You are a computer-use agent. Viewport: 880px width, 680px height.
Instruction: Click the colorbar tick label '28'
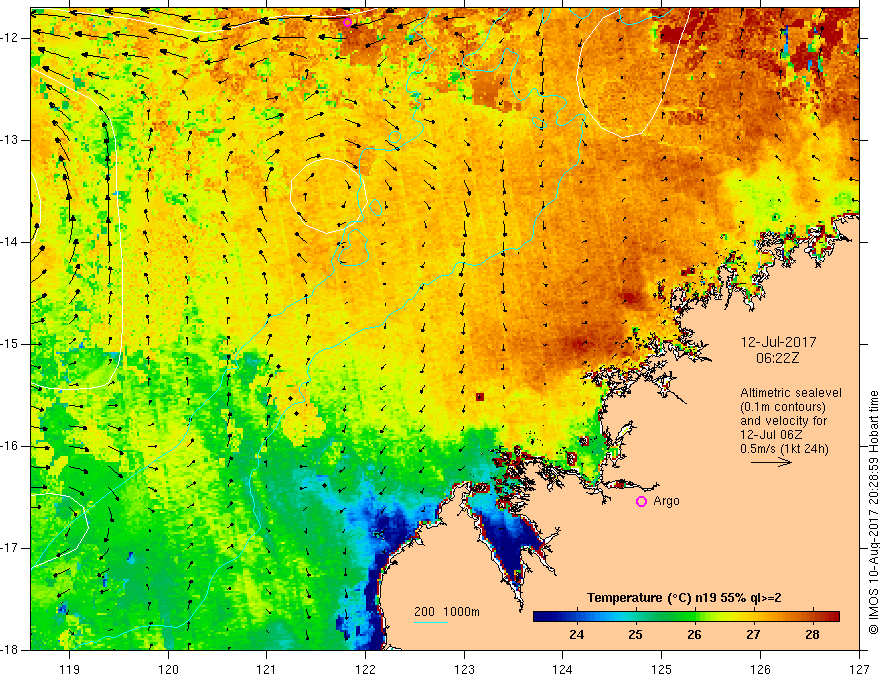pyautogui.click(x=812, y=635)
